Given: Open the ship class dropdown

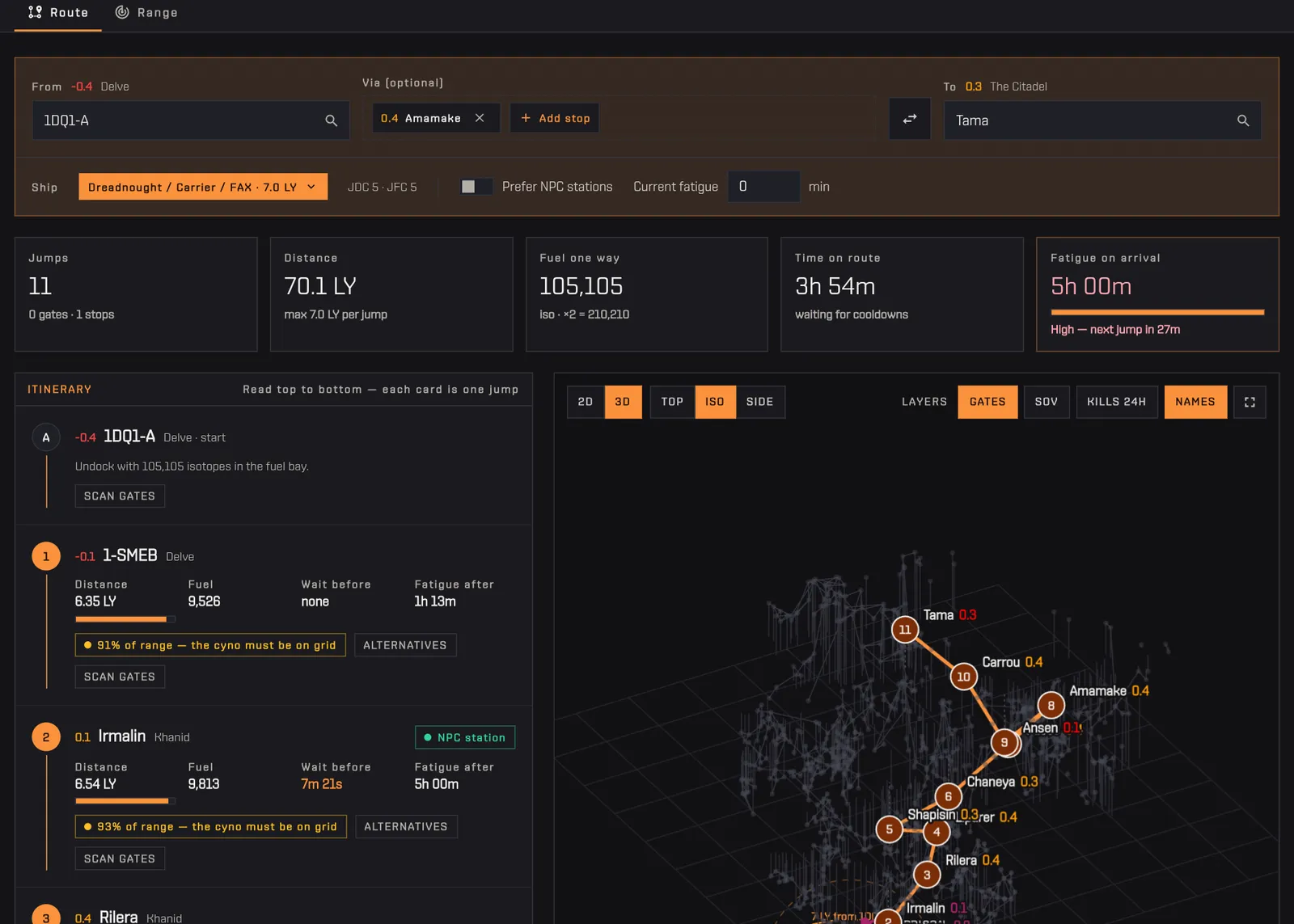Looking at the screenshot, I should coord(203,187).
